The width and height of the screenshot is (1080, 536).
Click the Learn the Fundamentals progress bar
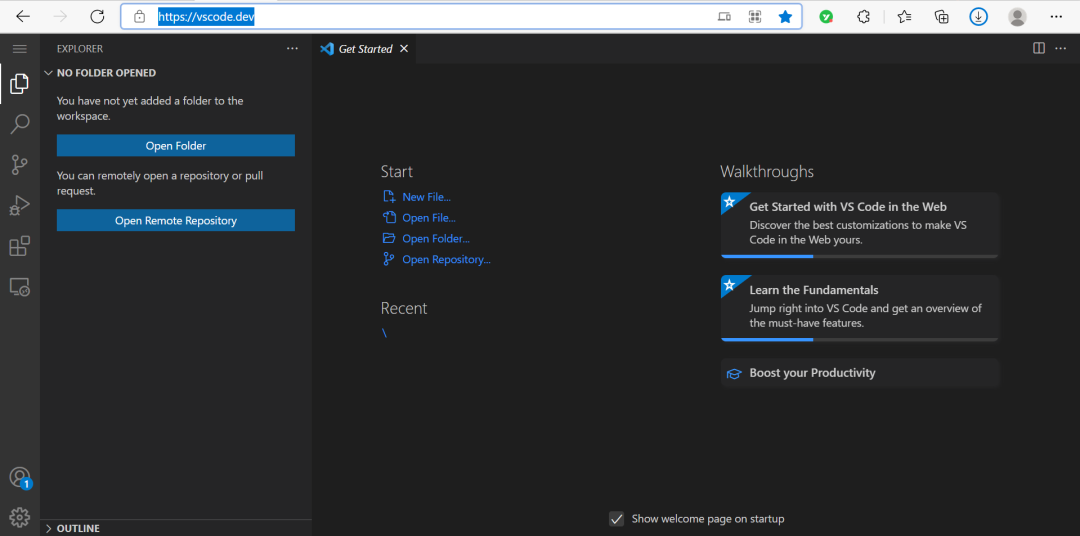(x=860, y=340)
